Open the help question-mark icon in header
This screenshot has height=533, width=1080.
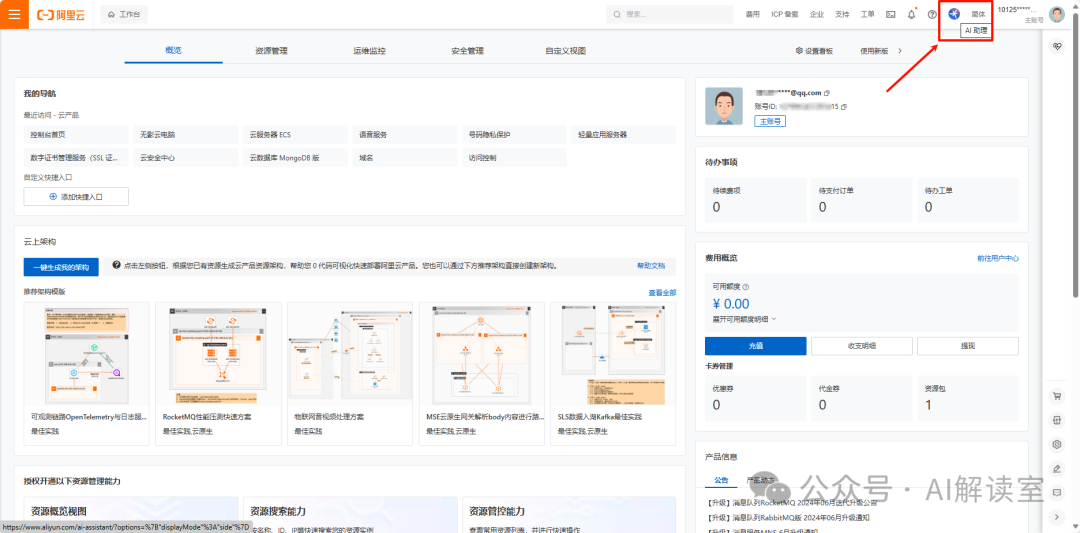933,14
